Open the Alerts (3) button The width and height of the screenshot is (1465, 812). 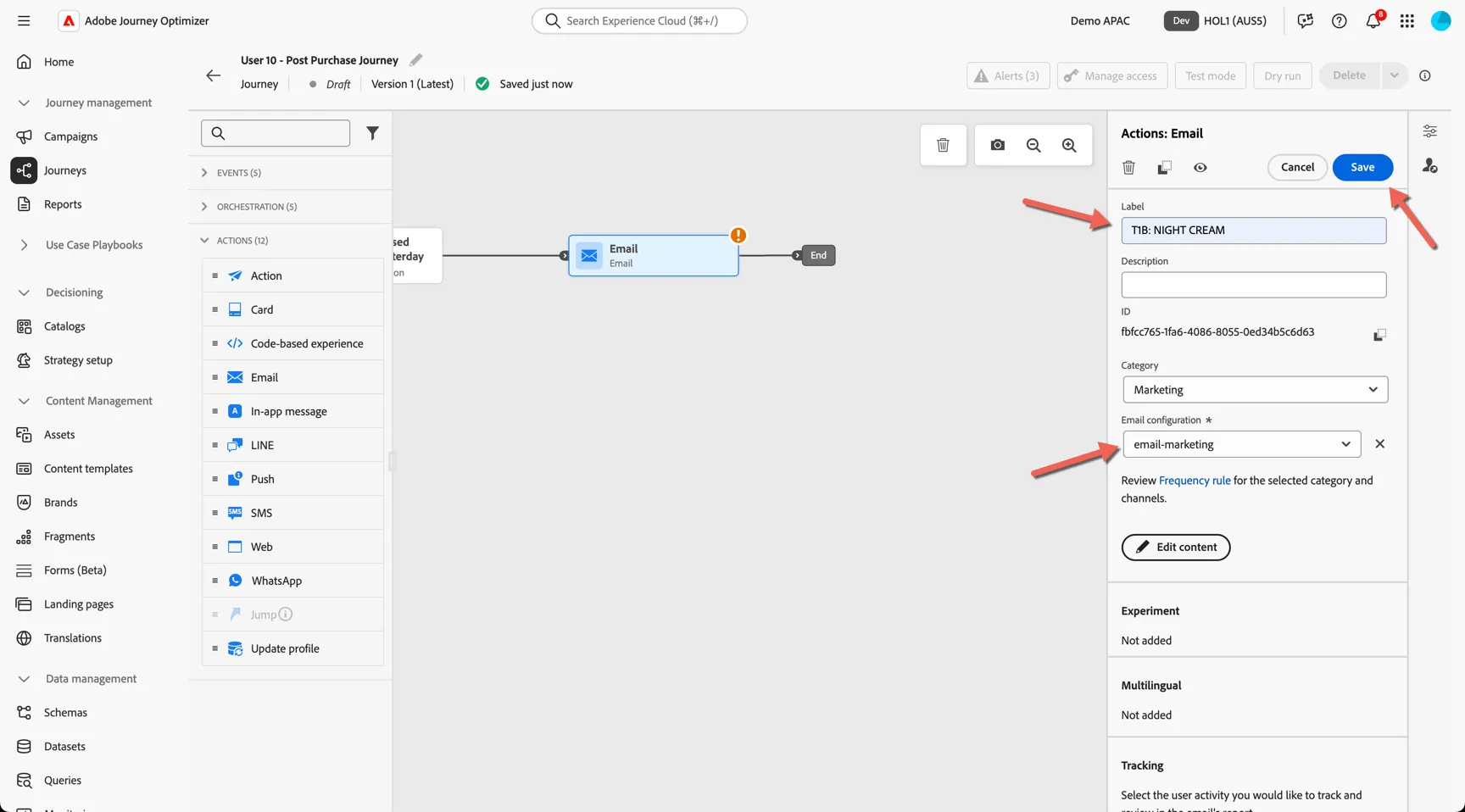(x=1008, y=75)
